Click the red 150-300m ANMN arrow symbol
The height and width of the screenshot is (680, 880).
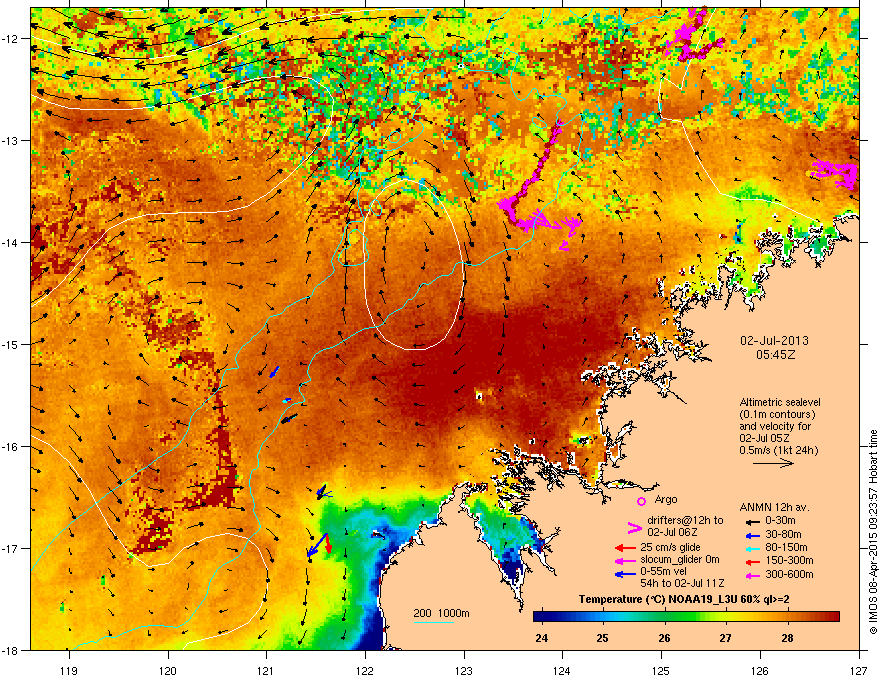753,561
